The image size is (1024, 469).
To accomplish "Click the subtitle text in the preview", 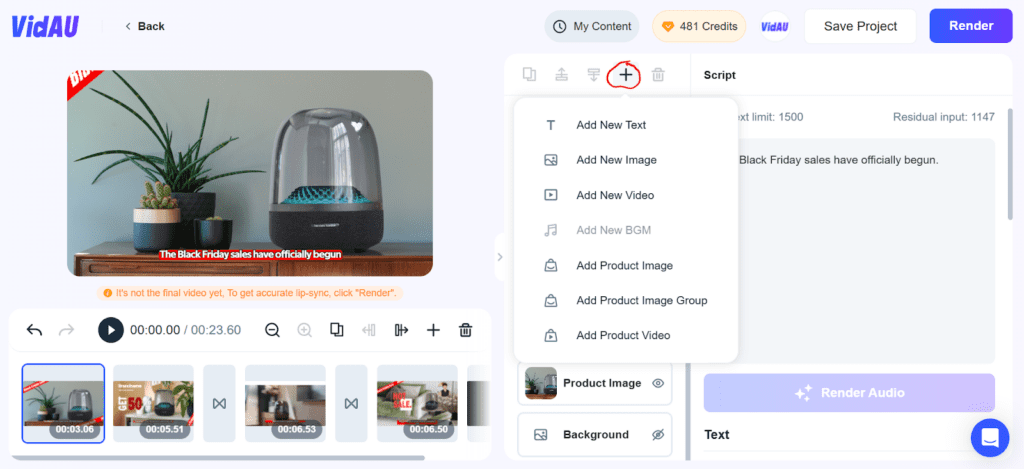I will tap(251, 255).
